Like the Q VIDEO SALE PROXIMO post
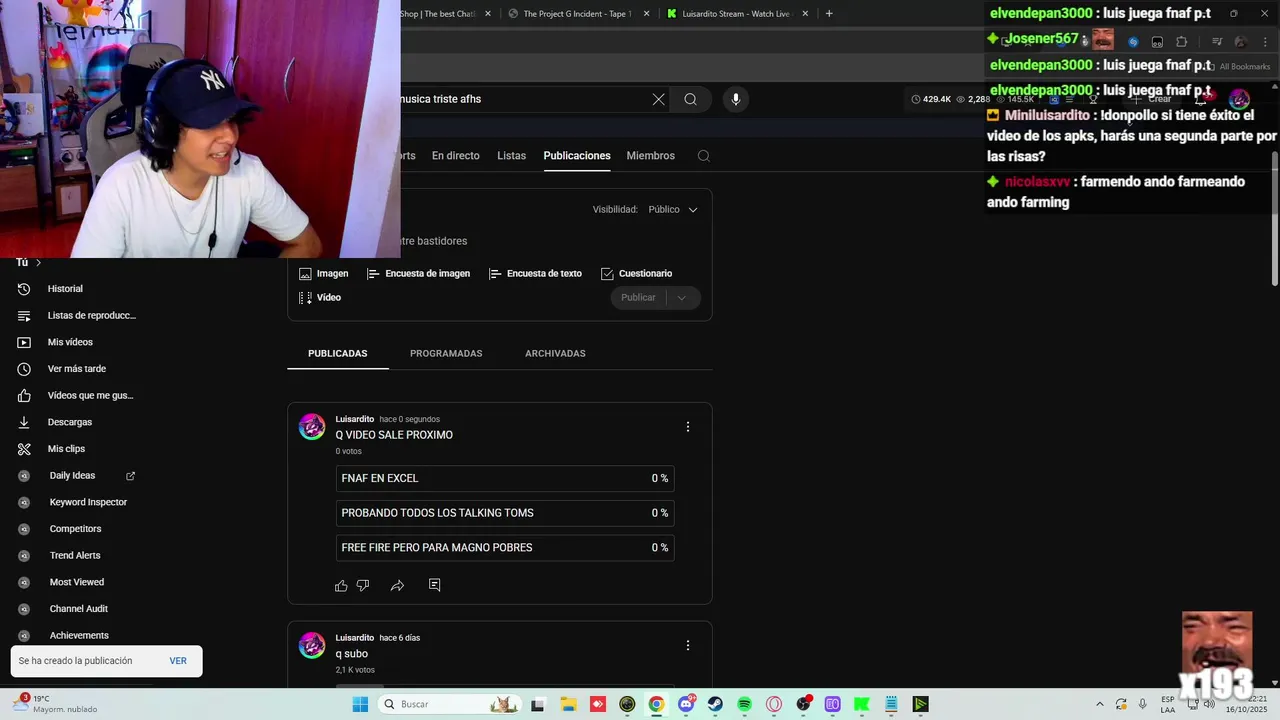Image resolution: width=1280 pixels, height=720 pixels. pos(341,586)
